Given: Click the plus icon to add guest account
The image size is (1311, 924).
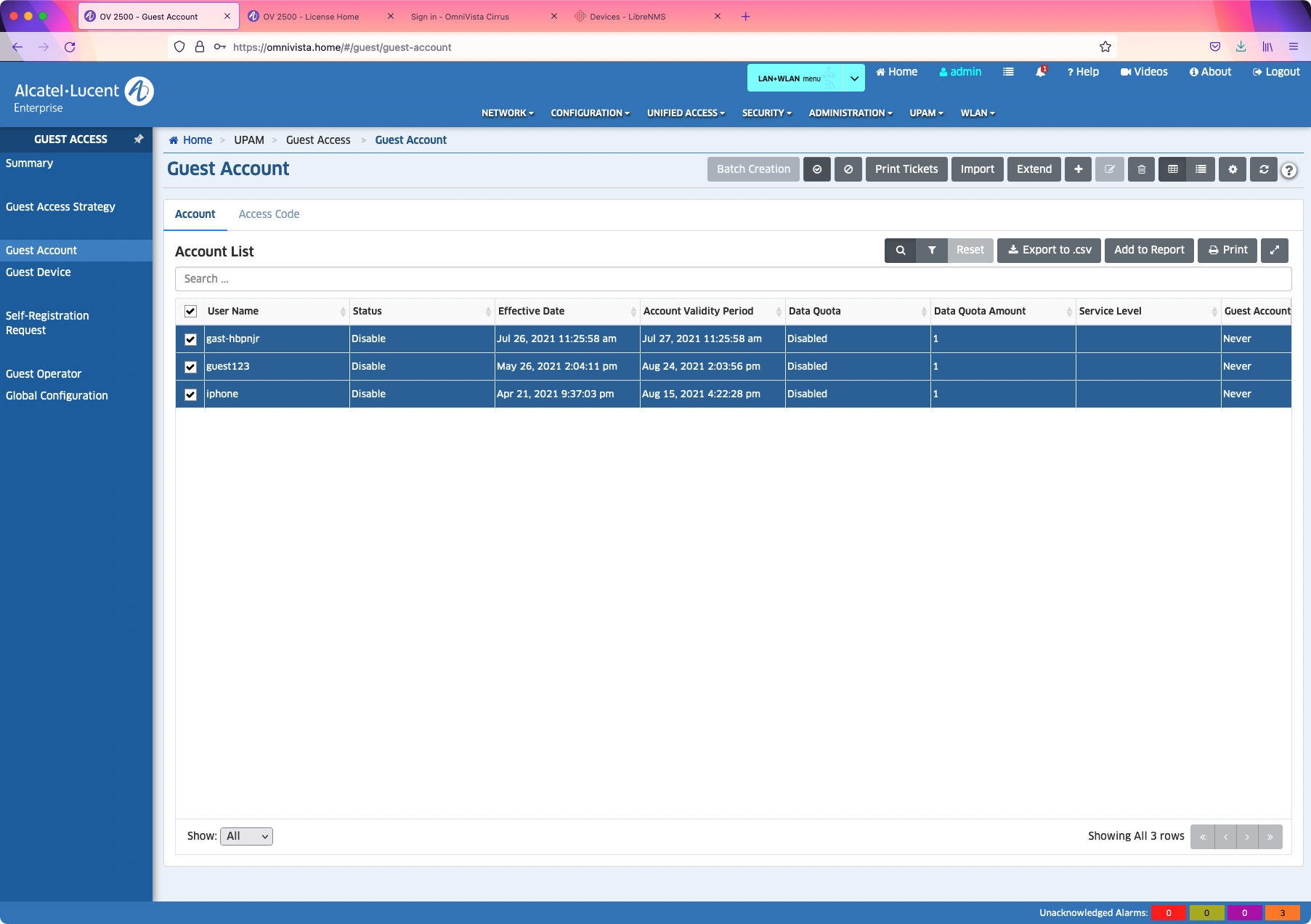Looking at the screenshot, I should coord(1078,169).
